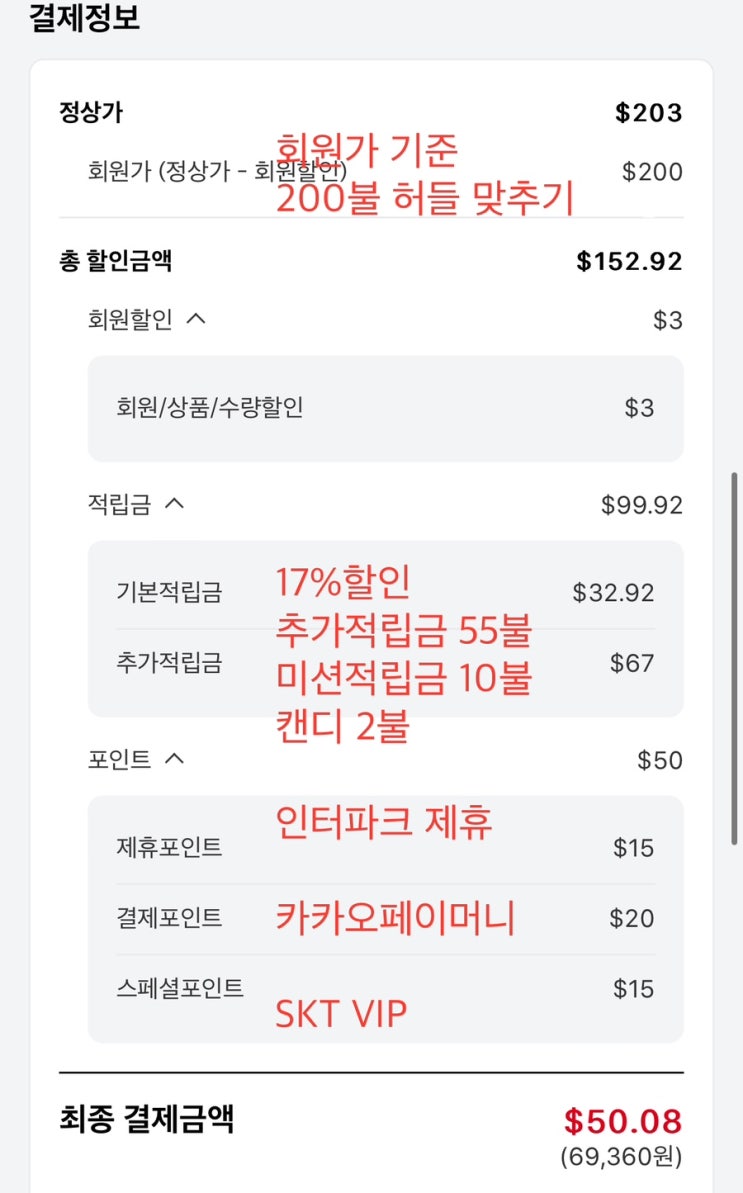The height and width of the screenshot is (1193, 743).
Task: Tap the 총 할인금액 label
Action: [116, 261]
